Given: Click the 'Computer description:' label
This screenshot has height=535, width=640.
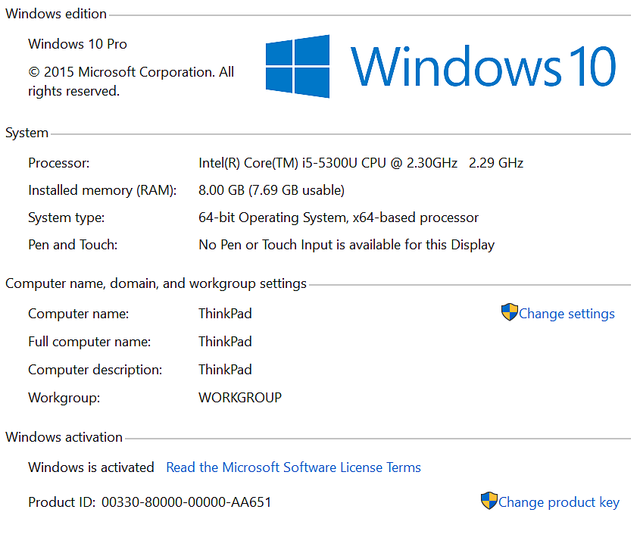Looking at the screenshot, I should pyautogui.click(x=95, y=369).
